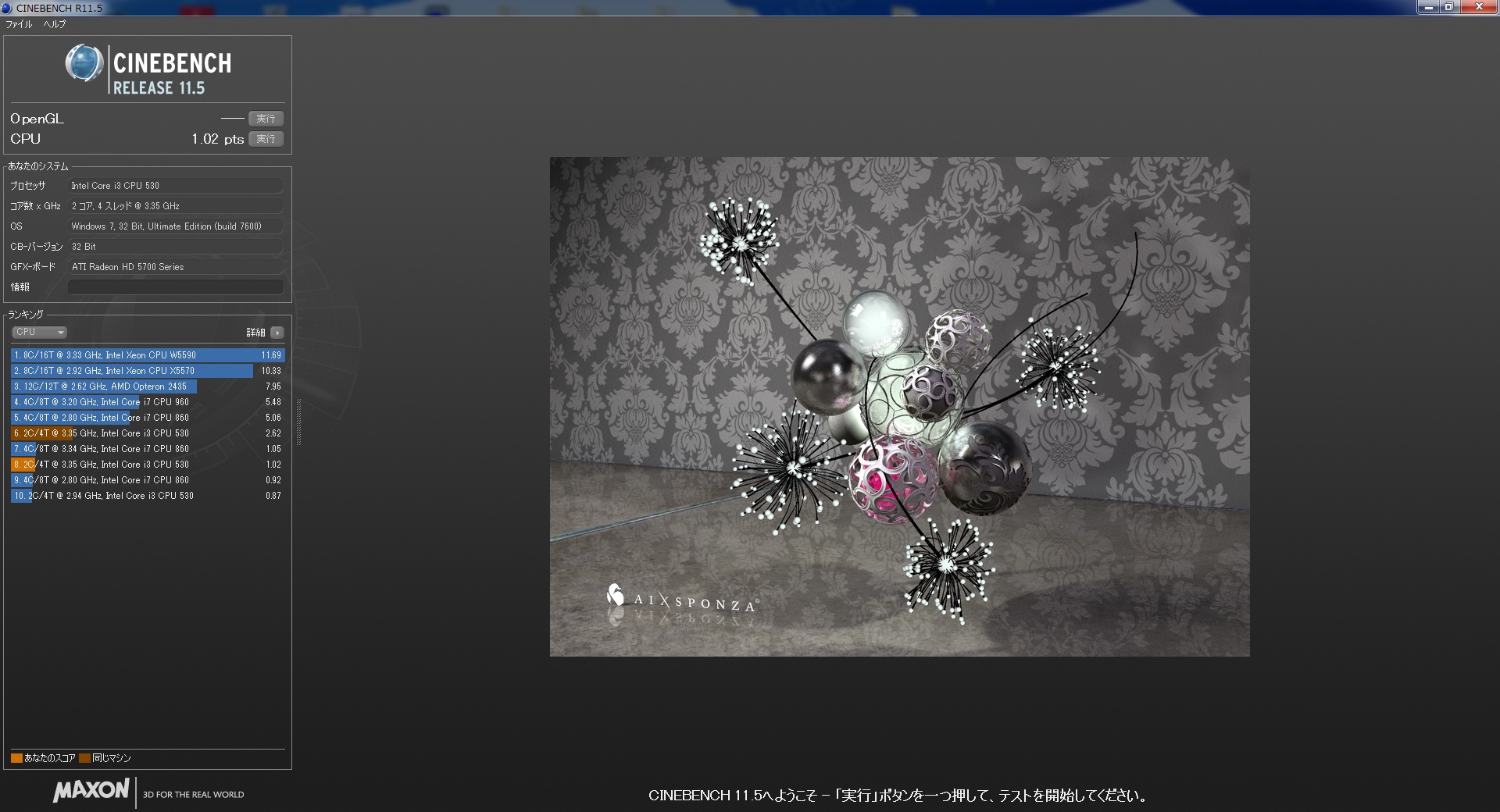Select ranking row 10, Core i3 530 at 2.94 GHz
Screen dimensions: 1500x812
[x=148, y=496]
